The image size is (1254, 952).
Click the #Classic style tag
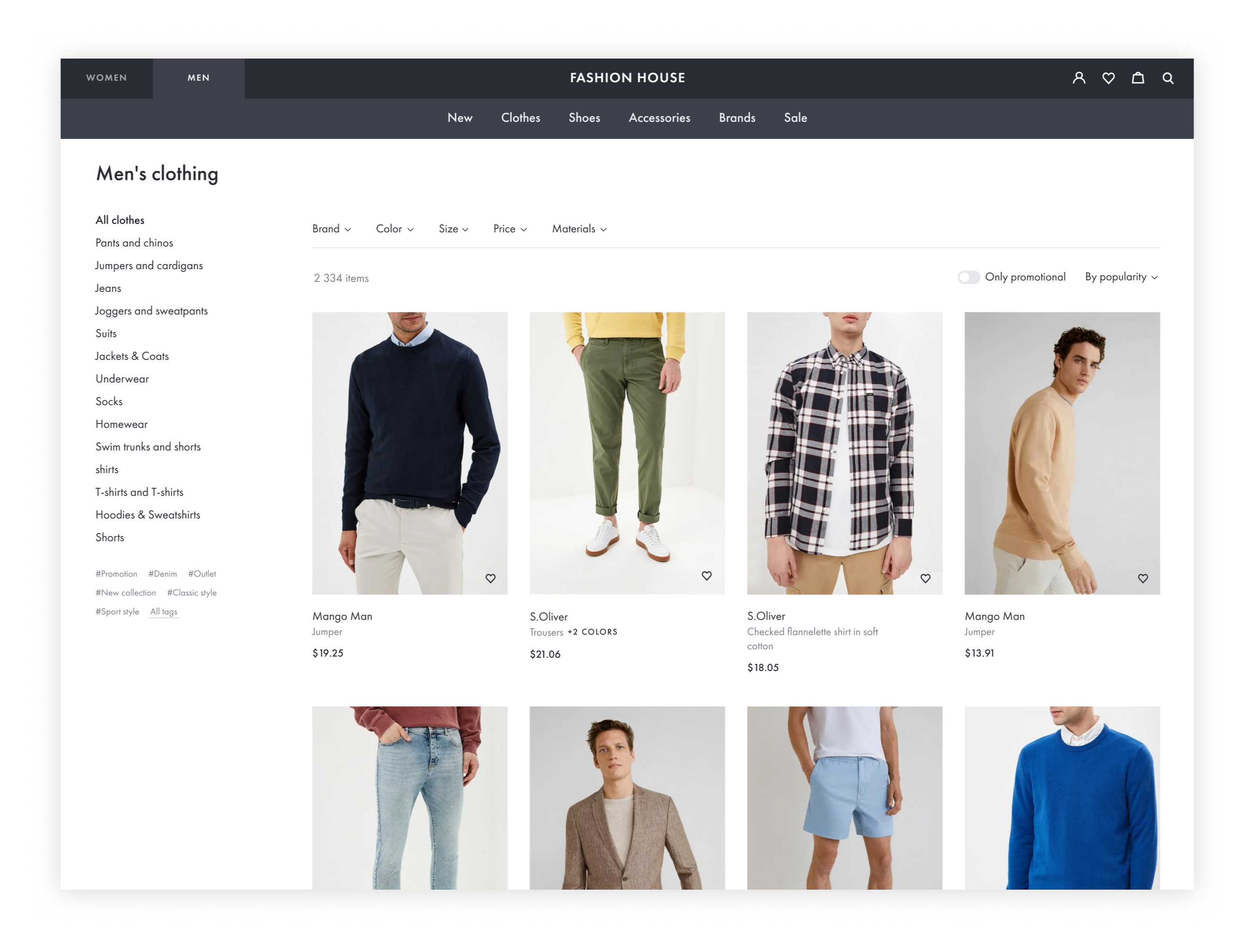[x=192, y=593]
